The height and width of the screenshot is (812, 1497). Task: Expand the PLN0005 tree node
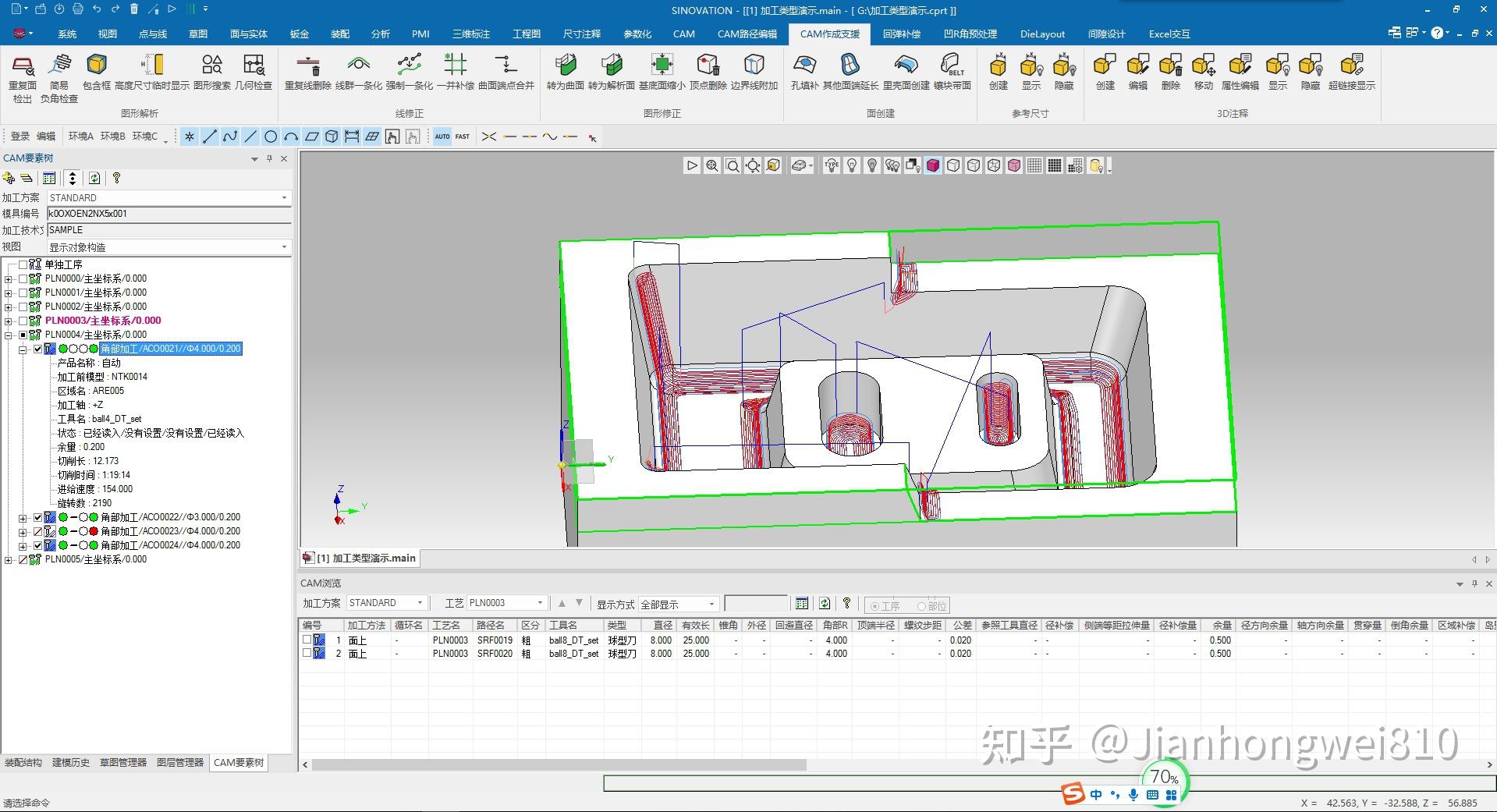[x=9, y=559]
